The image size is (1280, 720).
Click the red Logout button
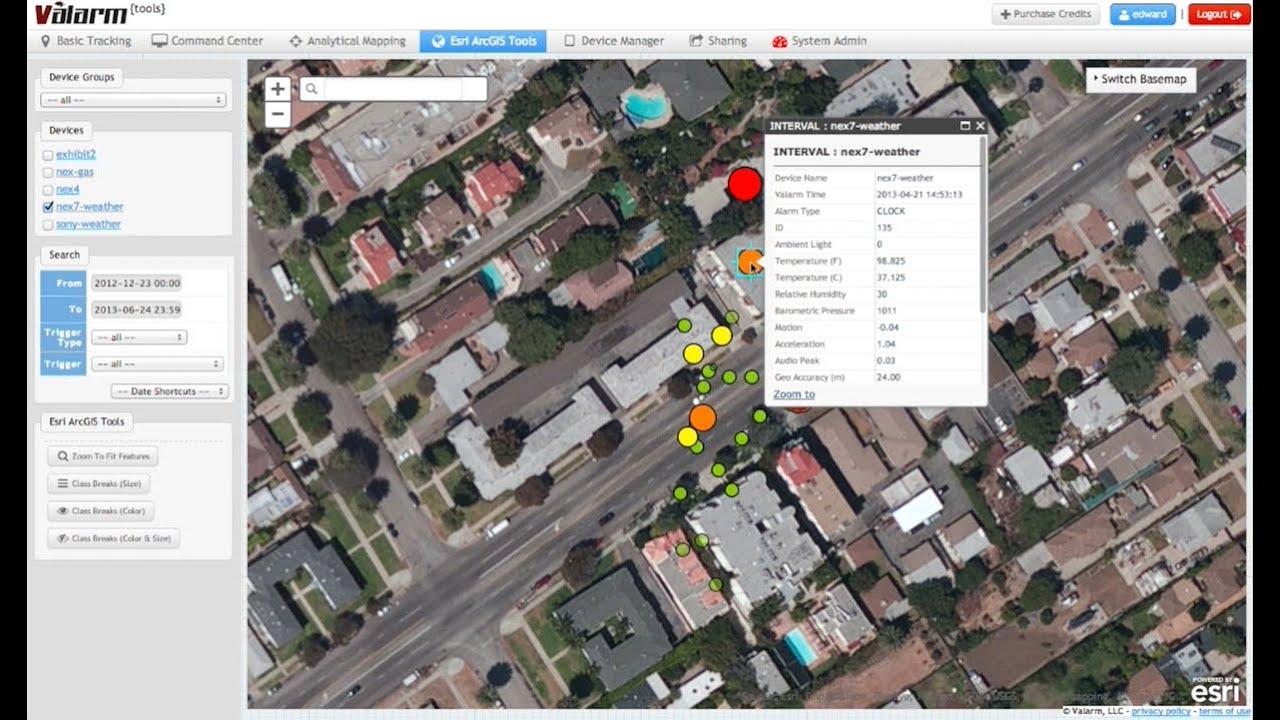[1219, 14]
